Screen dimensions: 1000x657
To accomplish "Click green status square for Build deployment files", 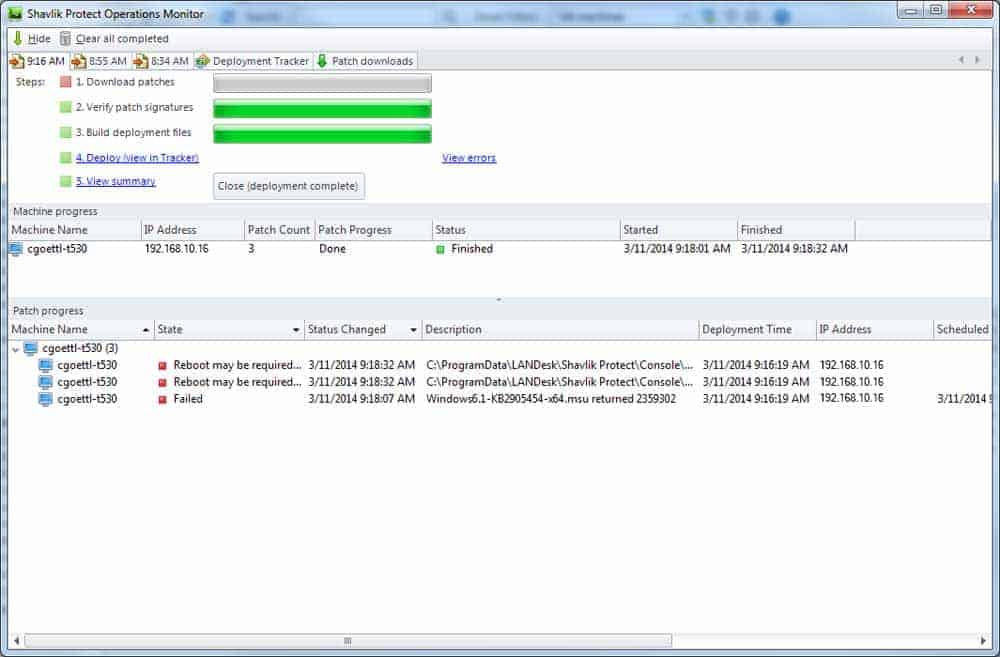I will point(66,133).
